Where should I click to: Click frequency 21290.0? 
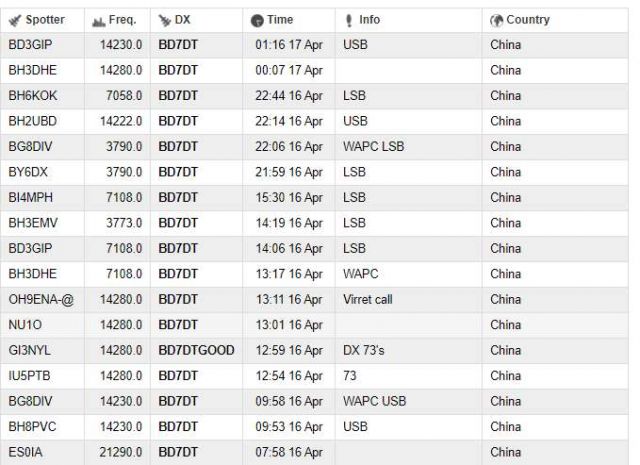click(123, 452)
